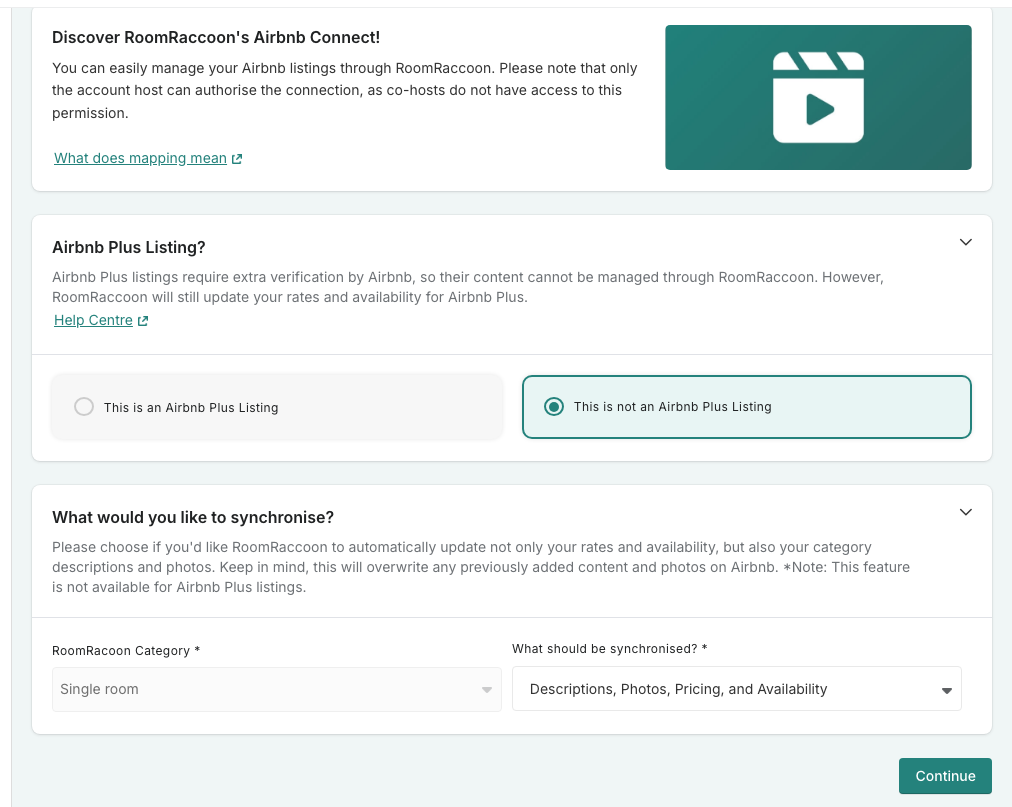Click the 'Discover RoomRaccoon's Airbnb Connect!' heading
This screenshot has height=807, width=1012.
coord(216,37)
